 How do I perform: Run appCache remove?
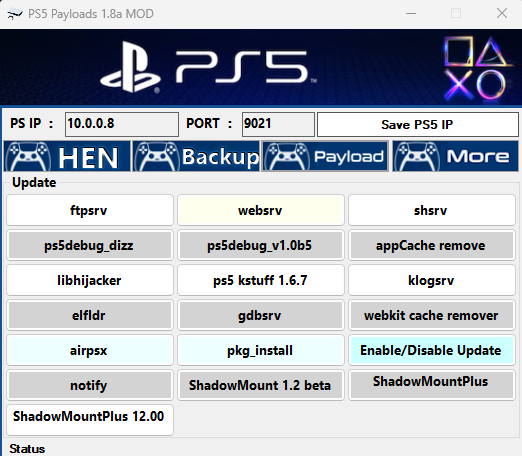pos(432,245)
